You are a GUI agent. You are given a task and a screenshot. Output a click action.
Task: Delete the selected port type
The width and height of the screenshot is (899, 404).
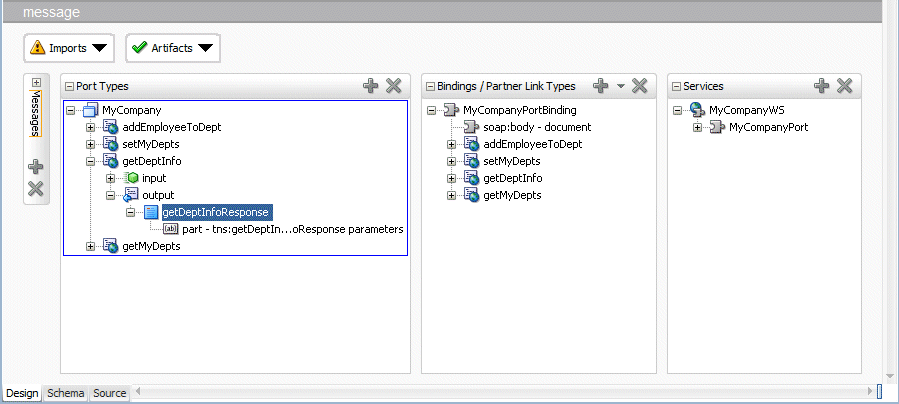(x=393, y=86)
